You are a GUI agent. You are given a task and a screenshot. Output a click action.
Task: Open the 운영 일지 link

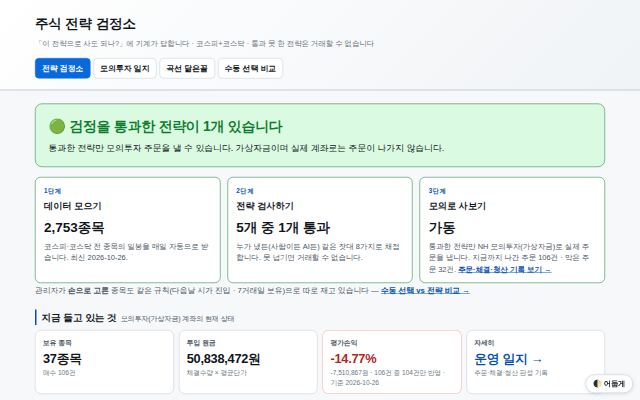508,359
